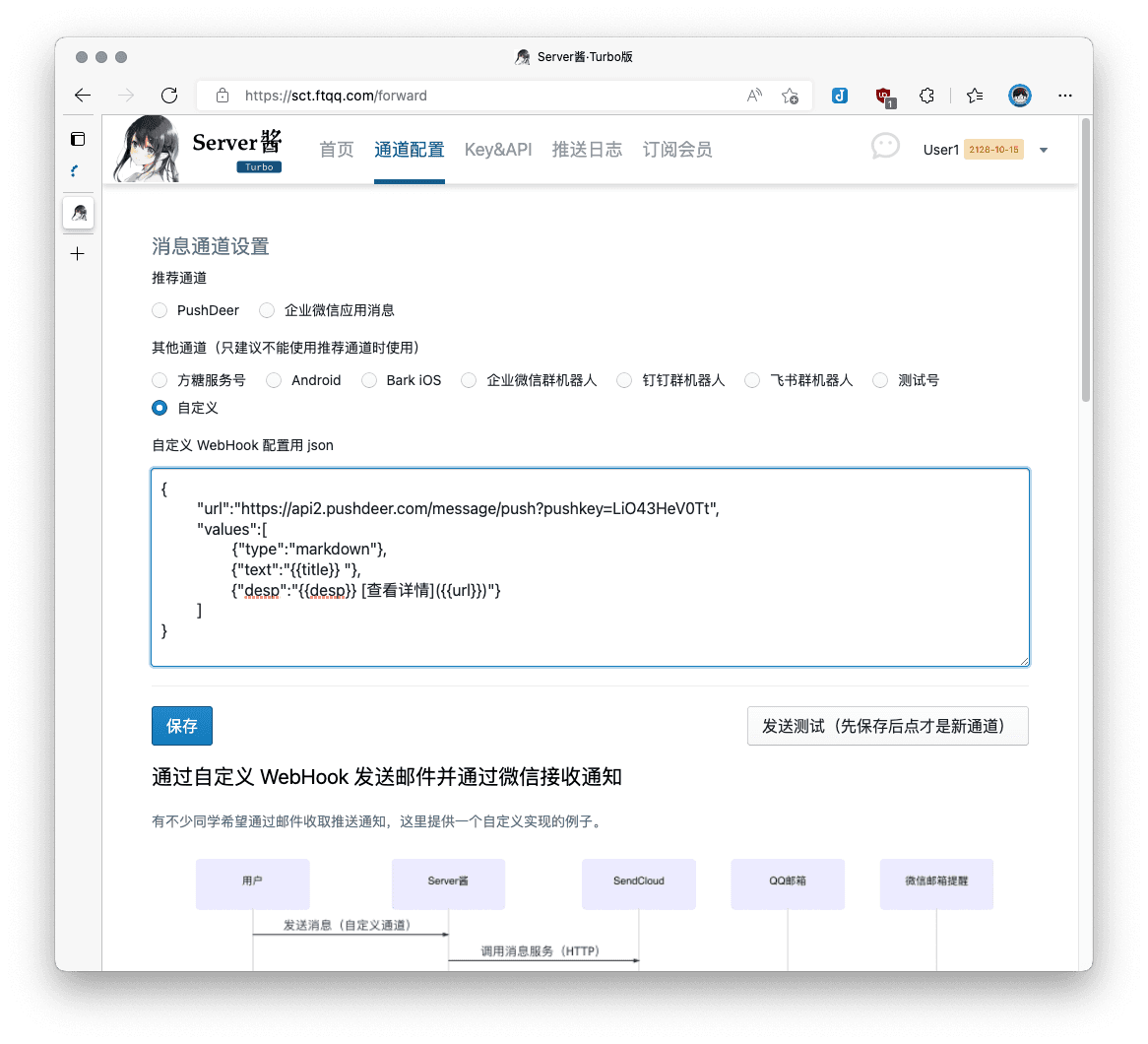Viewport: 1148px width, 1044px height.
Task: Expand the User1 account dropdown arrow
Action: pos(1044,151)
